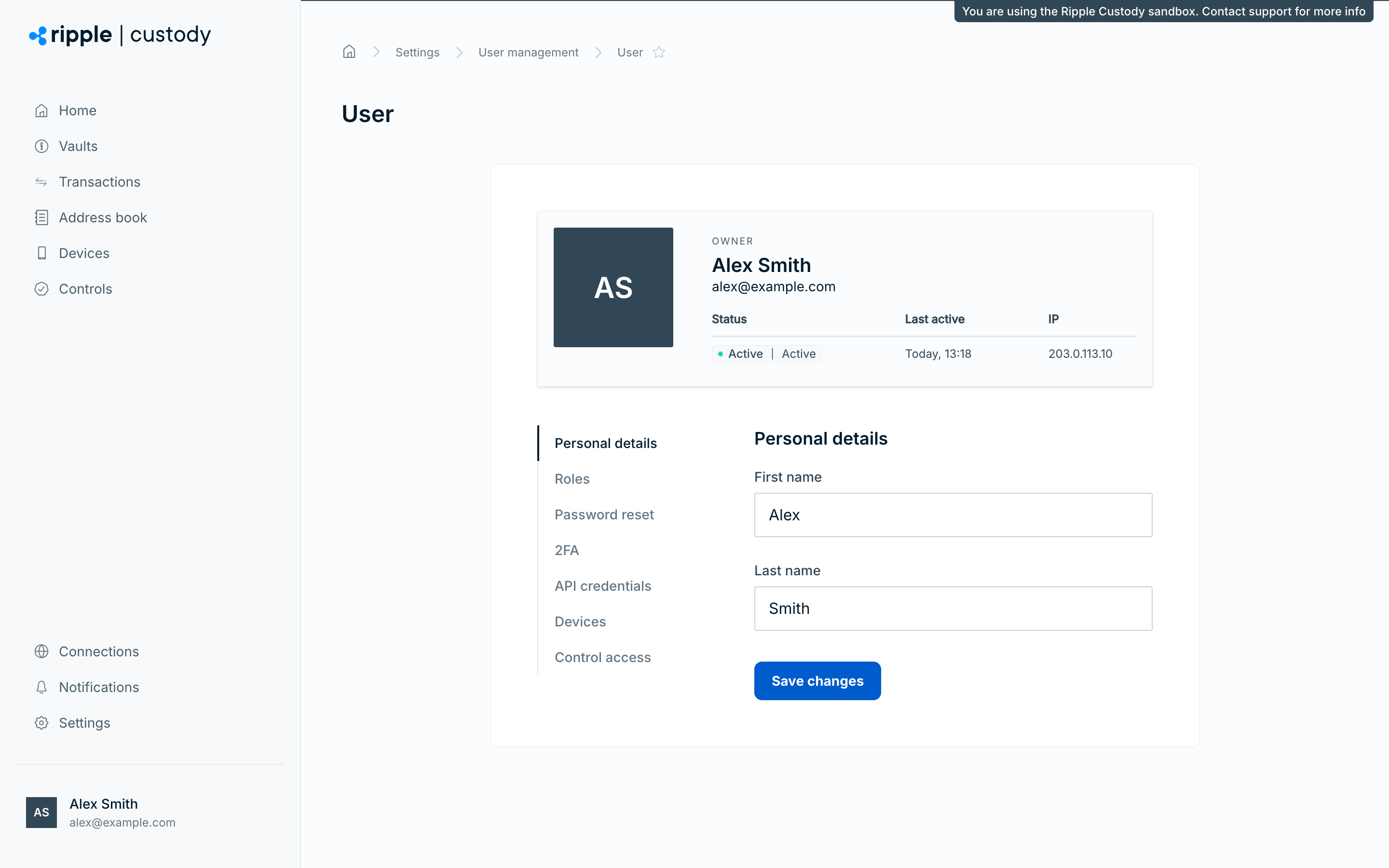Viewport: 1389px width, 868px height.
Task: Open the Password reset tab
Action: coord(604,515)
